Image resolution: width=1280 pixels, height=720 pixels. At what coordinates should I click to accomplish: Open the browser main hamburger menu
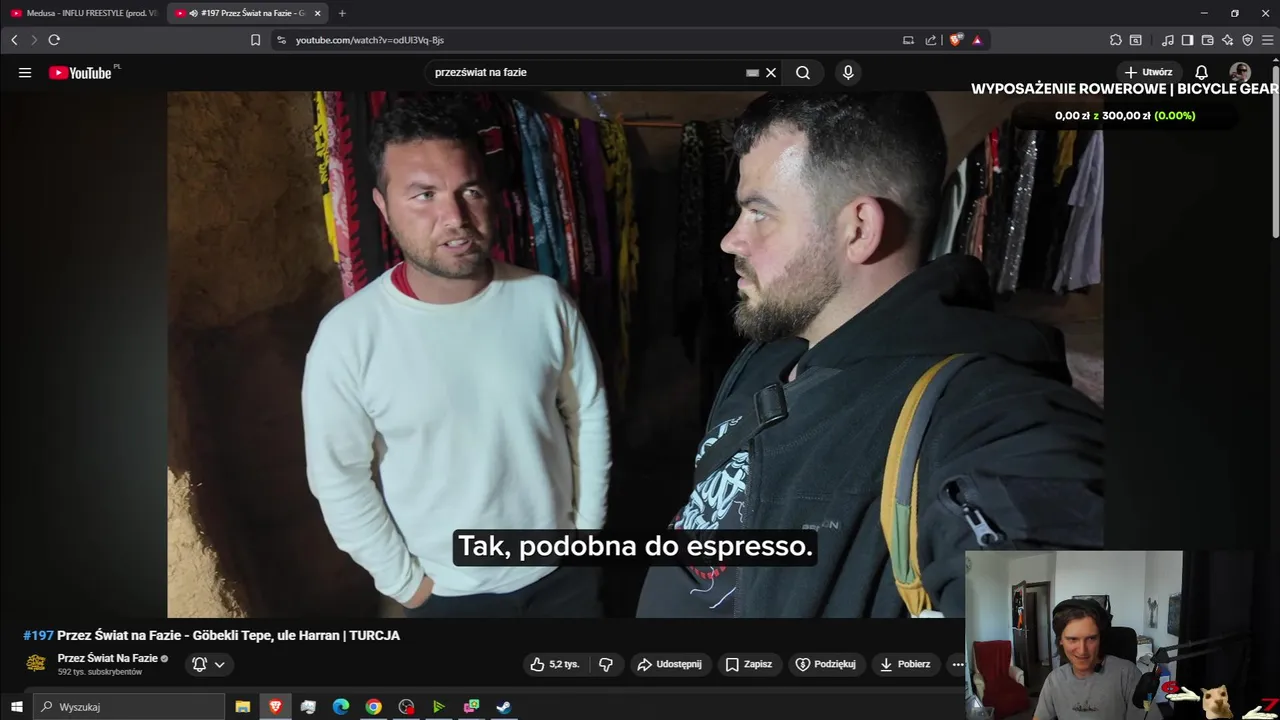click(1267, 40)
